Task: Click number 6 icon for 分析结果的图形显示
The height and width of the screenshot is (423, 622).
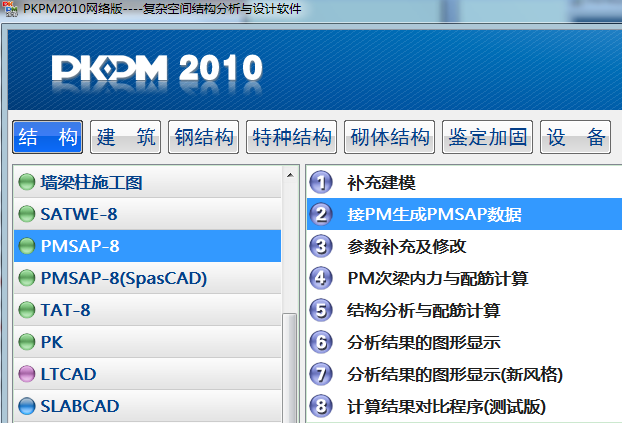Action: point(321,342)
